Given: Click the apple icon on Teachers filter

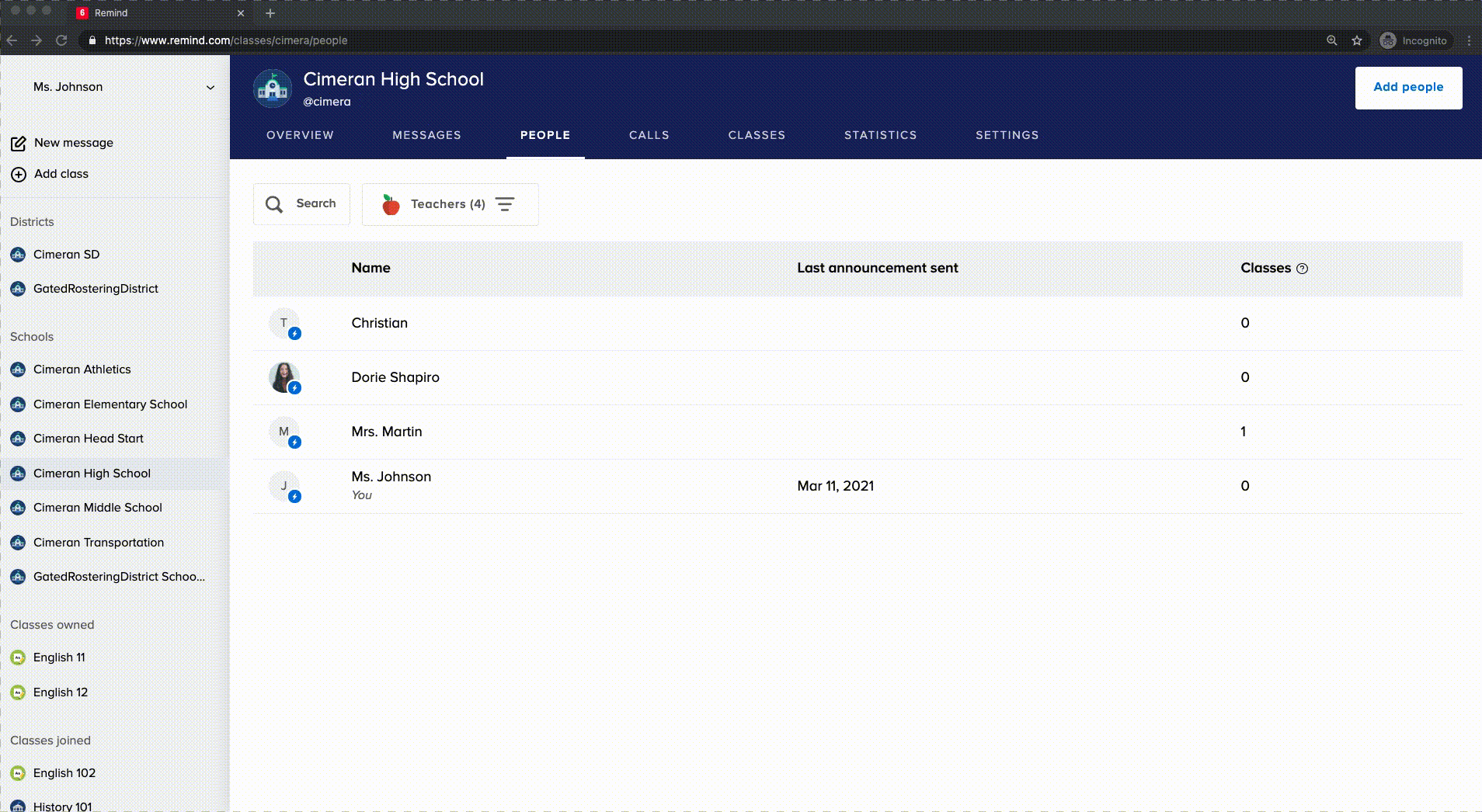Looking at the screenshot, I should (x=391, y=204).
